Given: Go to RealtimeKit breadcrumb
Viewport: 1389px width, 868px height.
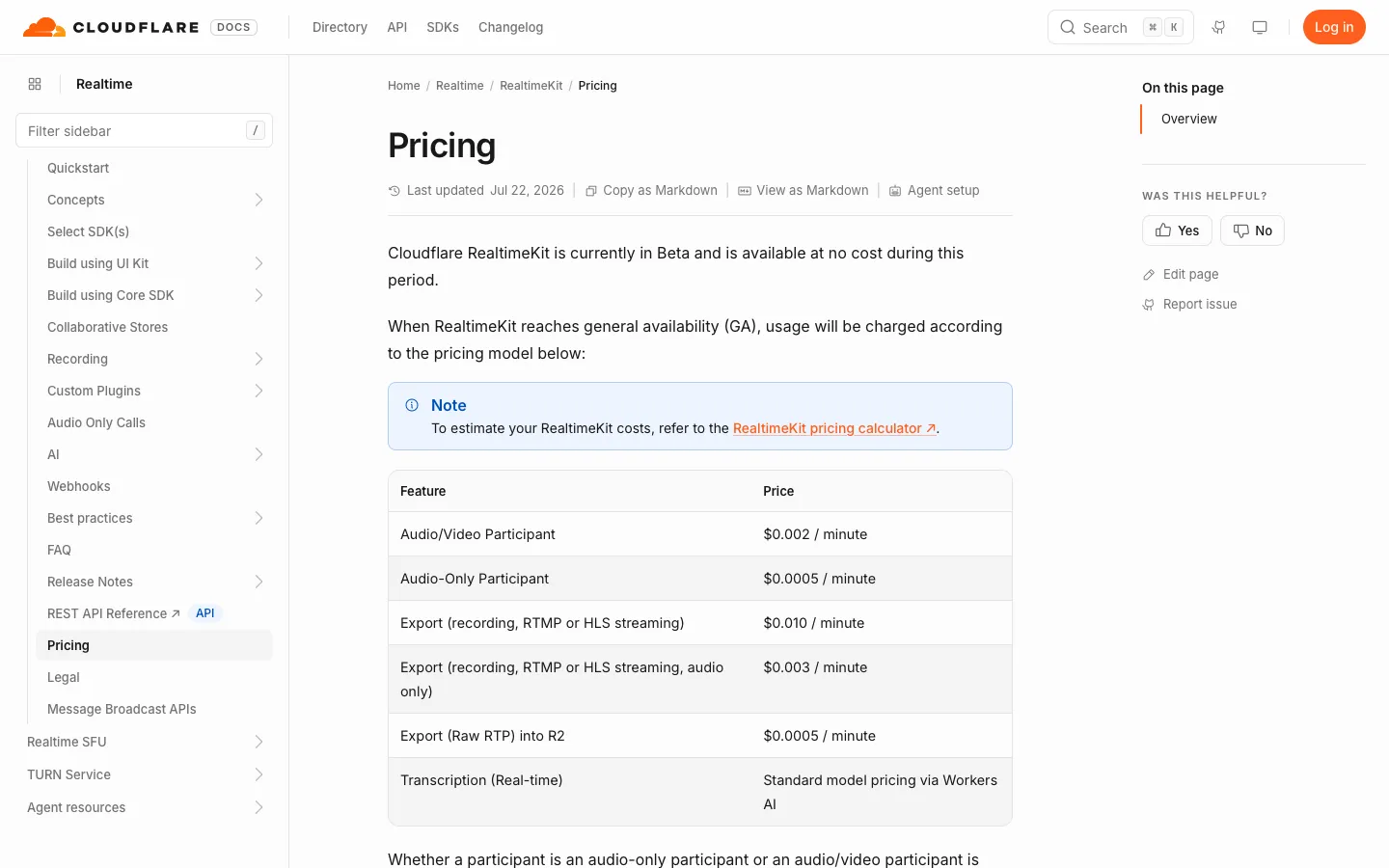Looking at the screenshot, I should coord(531,86).
